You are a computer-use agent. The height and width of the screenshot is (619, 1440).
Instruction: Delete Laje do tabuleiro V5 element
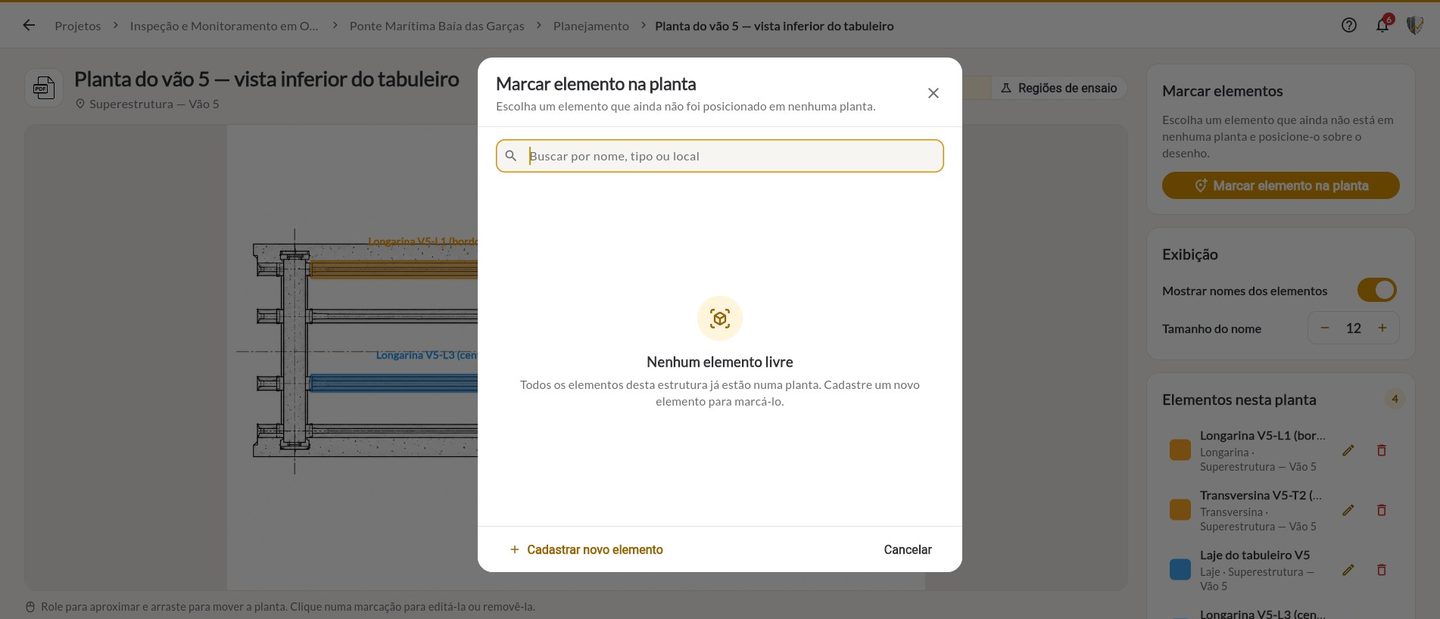1382,570
